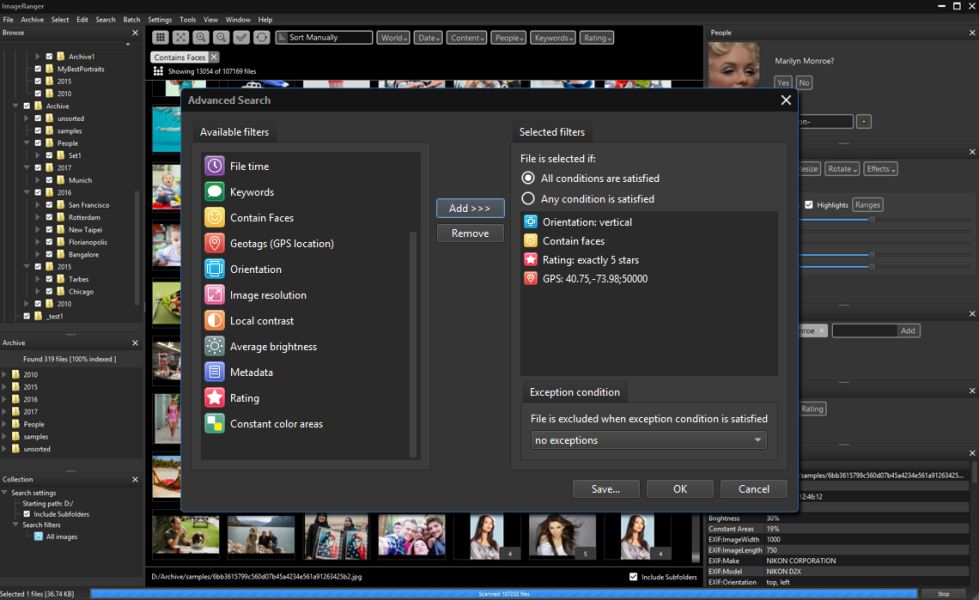Expand the 2016 folder in Archive panel
The width and height of the screenshot is (979, 600).
point(5,399)
